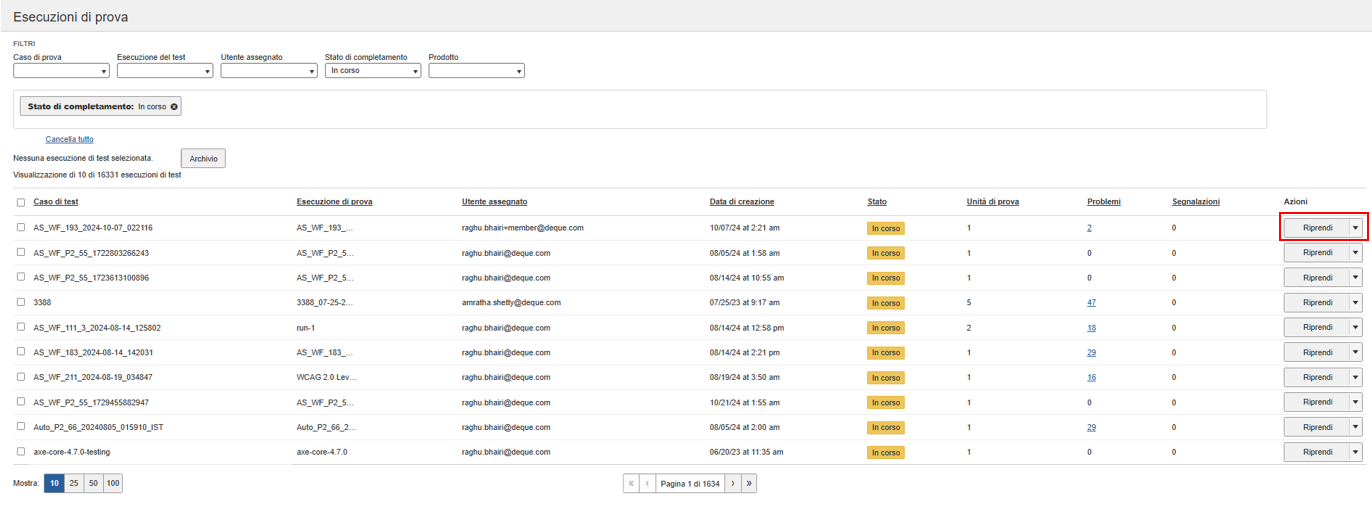The width and height of the screenshot is (1372, 510).
Task: Open action arrow for row 3388
Action: [x=1355, y=302]
